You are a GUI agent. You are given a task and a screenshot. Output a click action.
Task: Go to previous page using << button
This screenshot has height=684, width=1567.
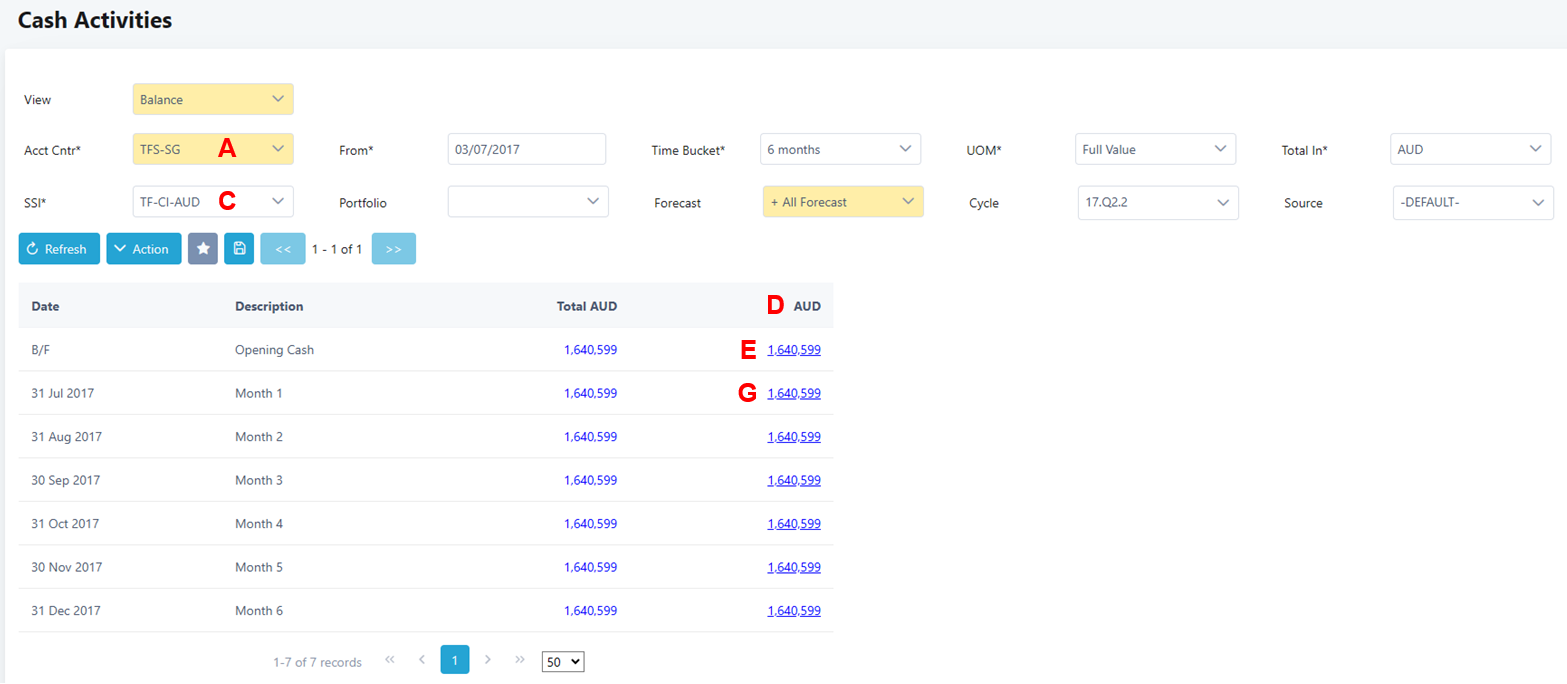pos(282,249)
